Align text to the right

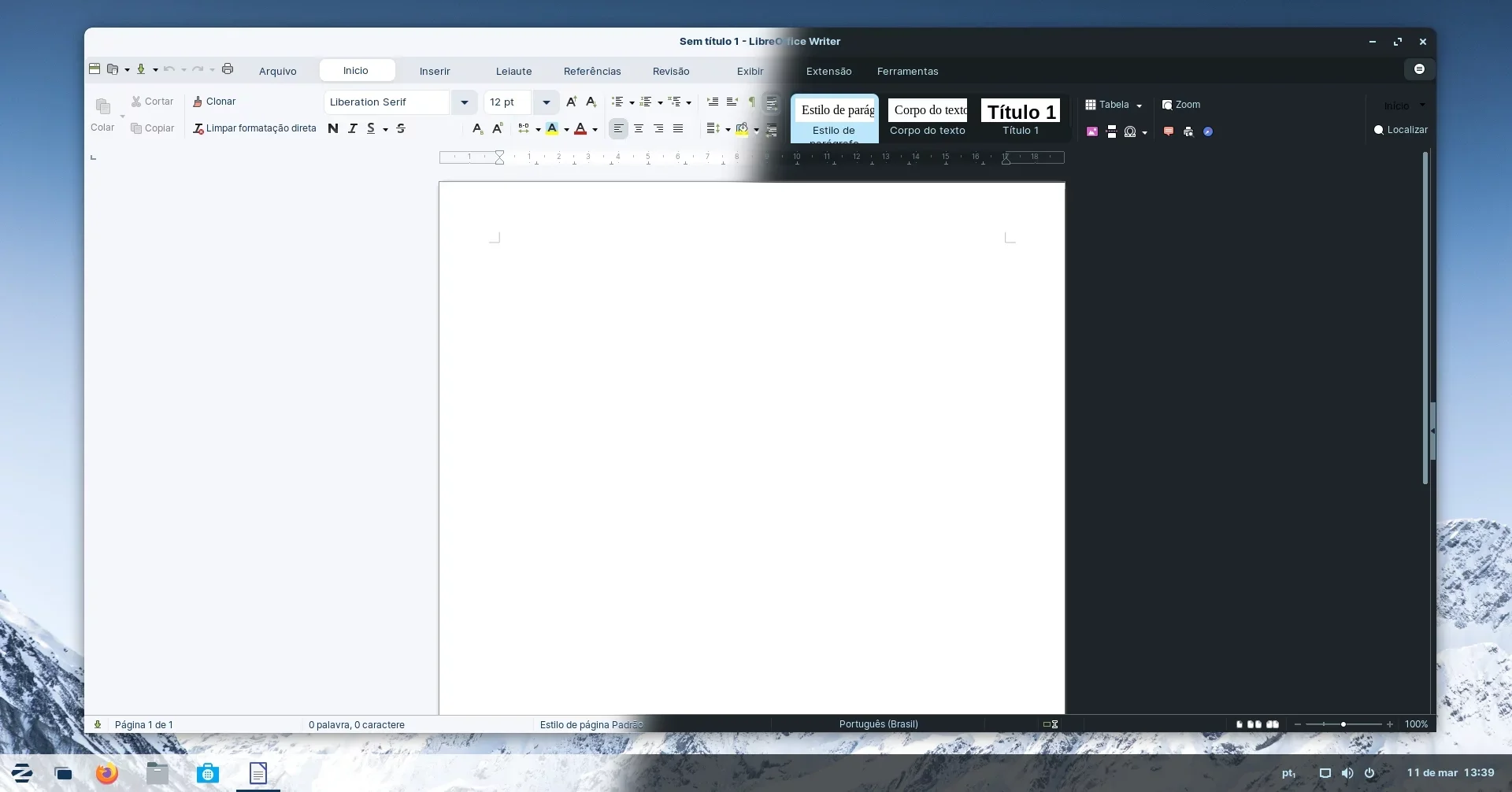pos(658,128)
